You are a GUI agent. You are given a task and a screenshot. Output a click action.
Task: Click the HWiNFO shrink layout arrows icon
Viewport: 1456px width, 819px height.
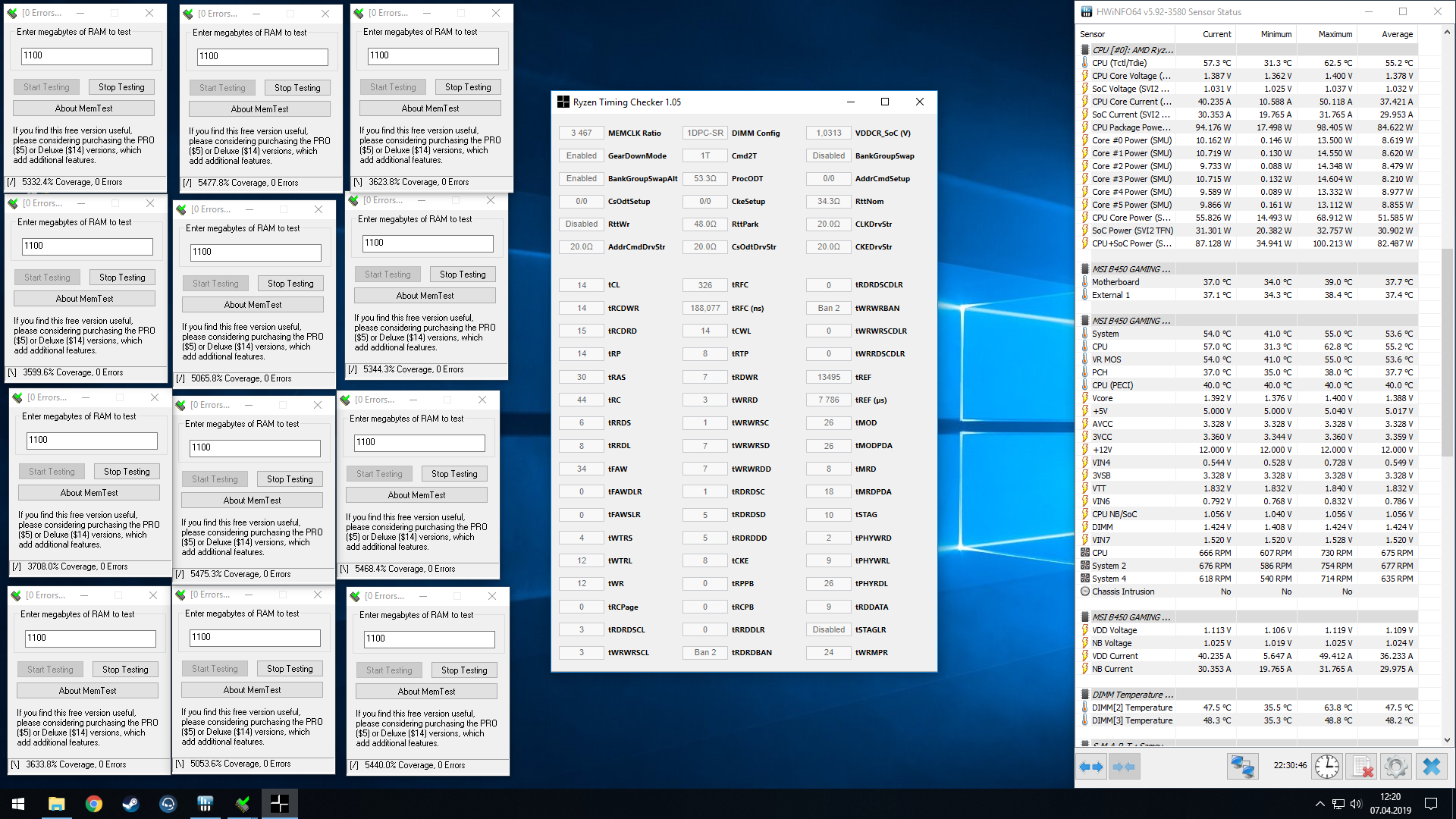click(1124, 767)
